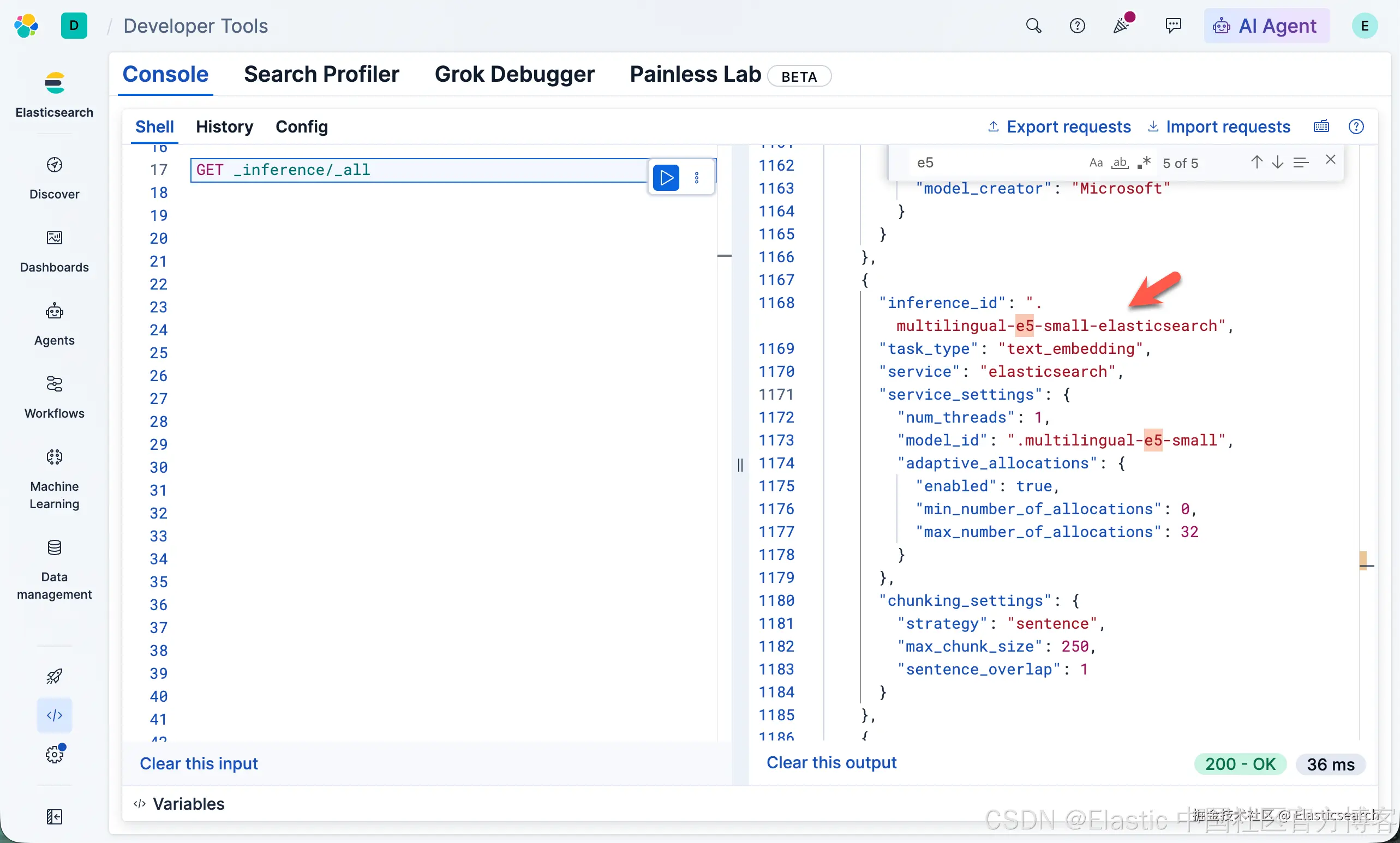Go to next find match arrow
Screen dimensions: 1400x843
pos(1277,162)
